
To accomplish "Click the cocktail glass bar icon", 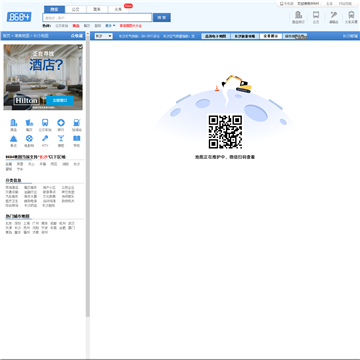I will pyautogui.click(x=61, y=138).
